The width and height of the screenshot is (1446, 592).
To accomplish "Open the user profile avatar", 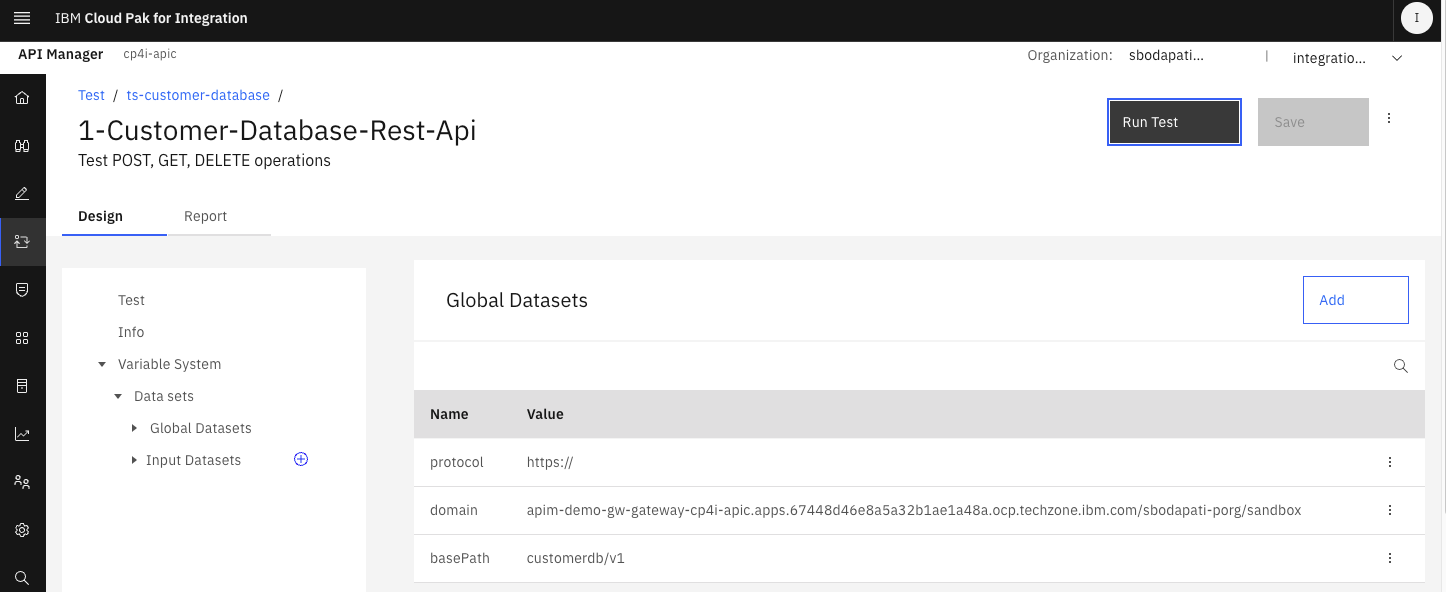I will (1416, 18).
